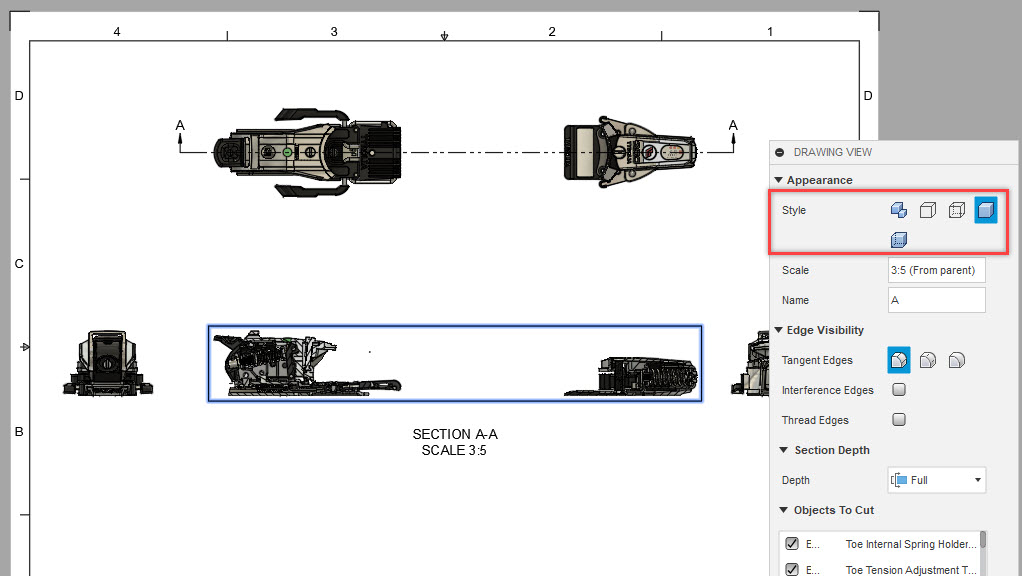Select the Visible and Hidden Edges style
This screenshot has height=576, width=1022.
coord(956,210)
